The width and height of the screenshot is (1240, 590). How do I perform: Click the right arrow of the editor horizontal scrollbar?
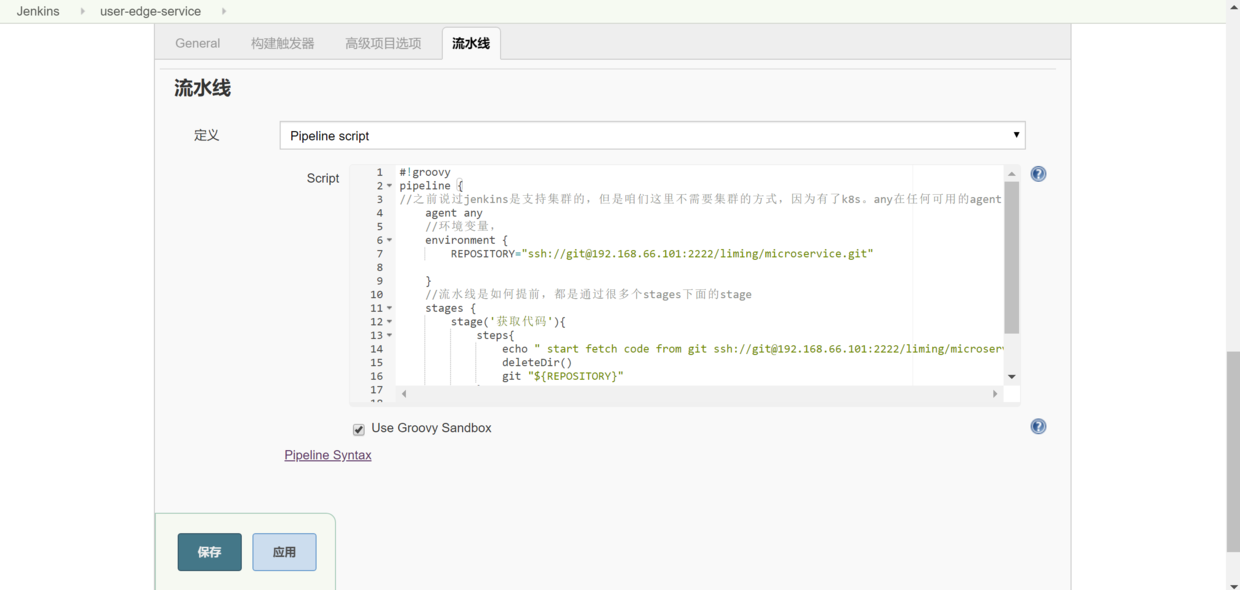[x=994, y=393]
